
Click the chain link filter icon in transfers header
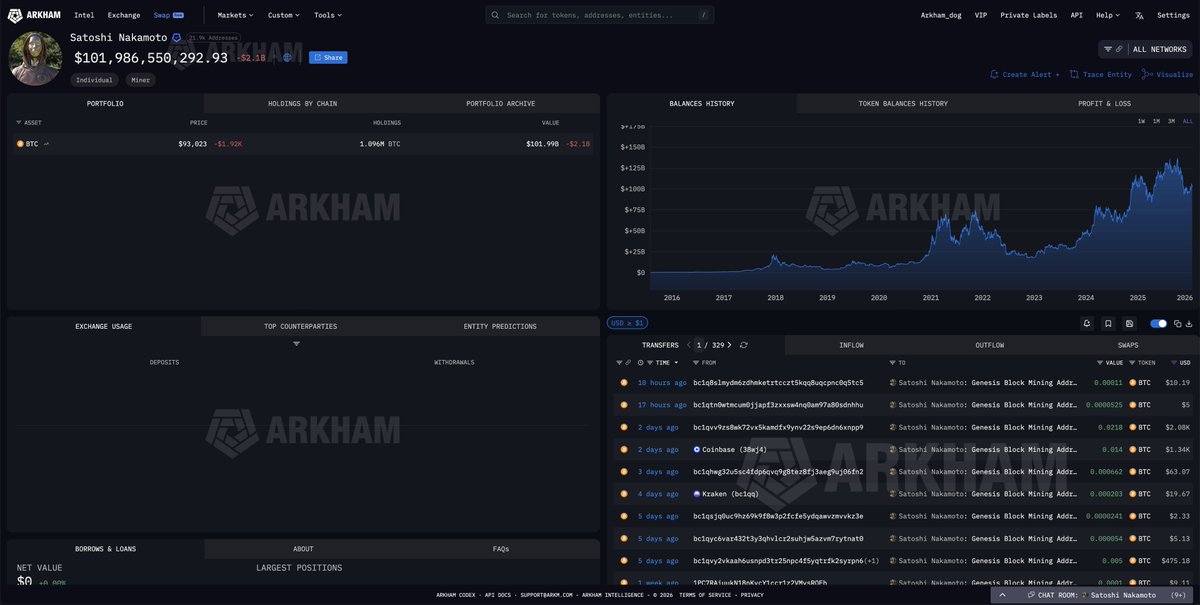tap(629, 362)
